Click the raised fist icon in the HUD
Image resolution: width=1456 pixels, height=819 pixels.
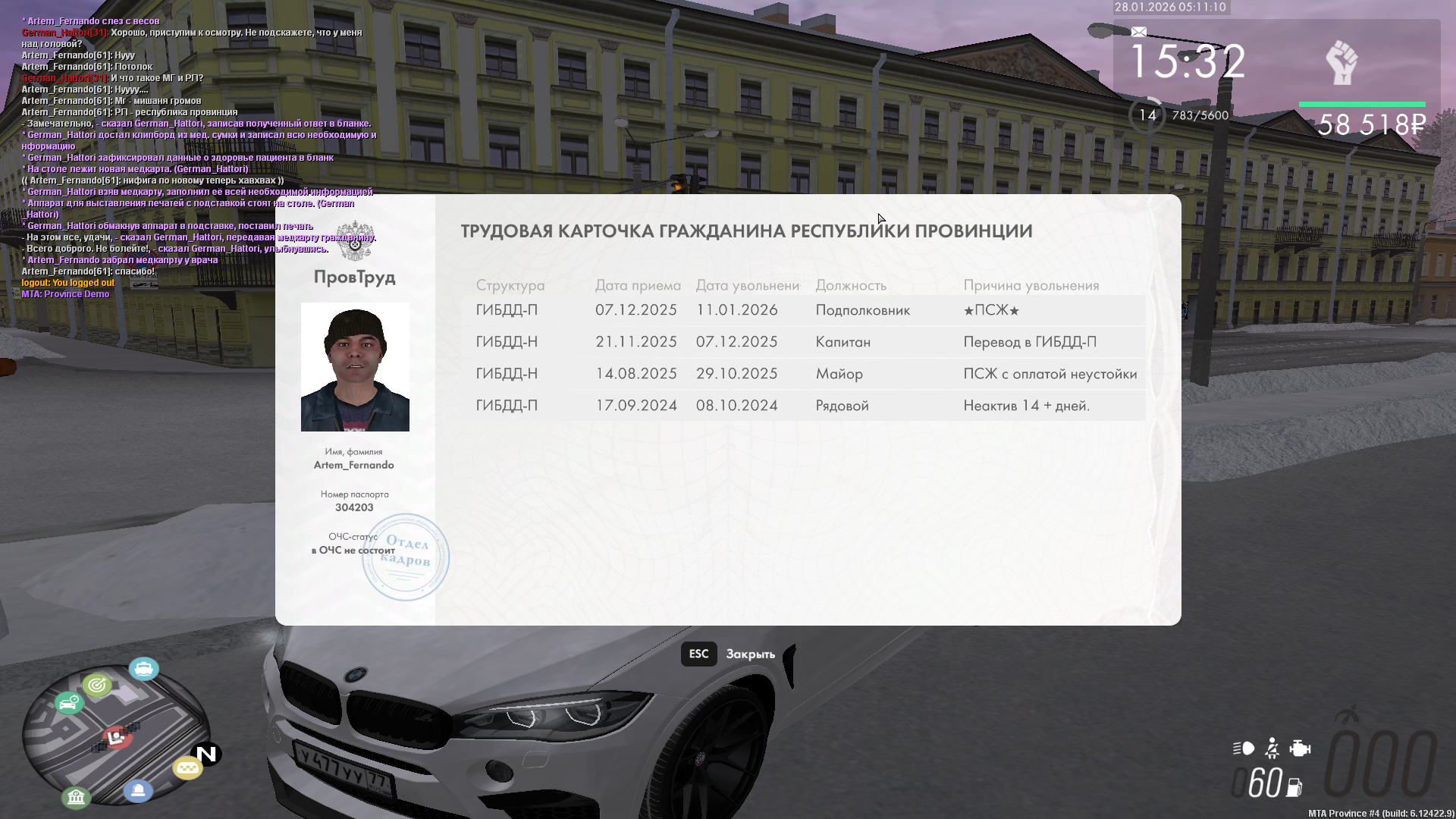(1341, 63)
